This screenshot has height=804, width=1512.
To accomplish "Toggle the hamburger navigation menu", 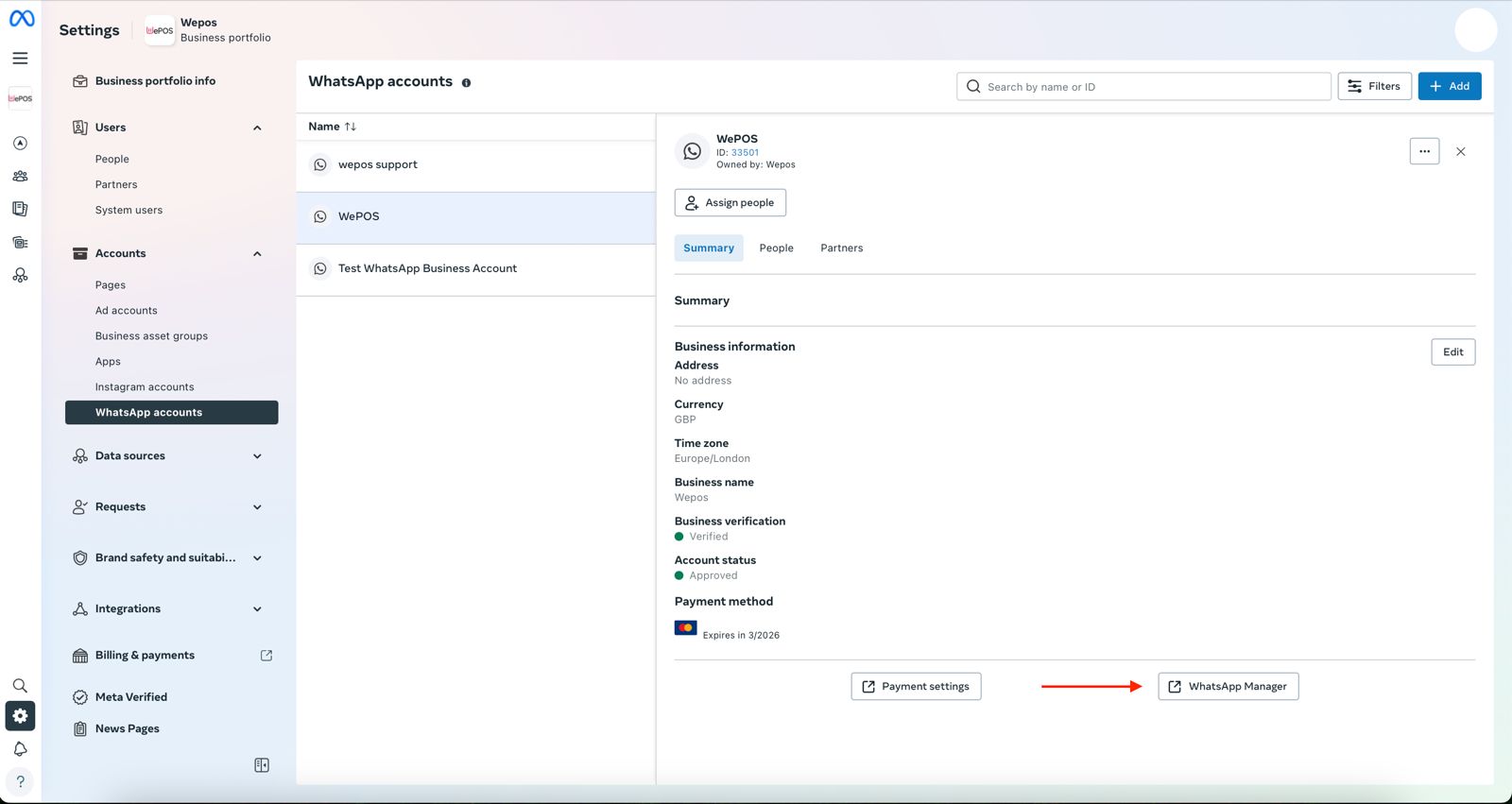I will 20,59.
